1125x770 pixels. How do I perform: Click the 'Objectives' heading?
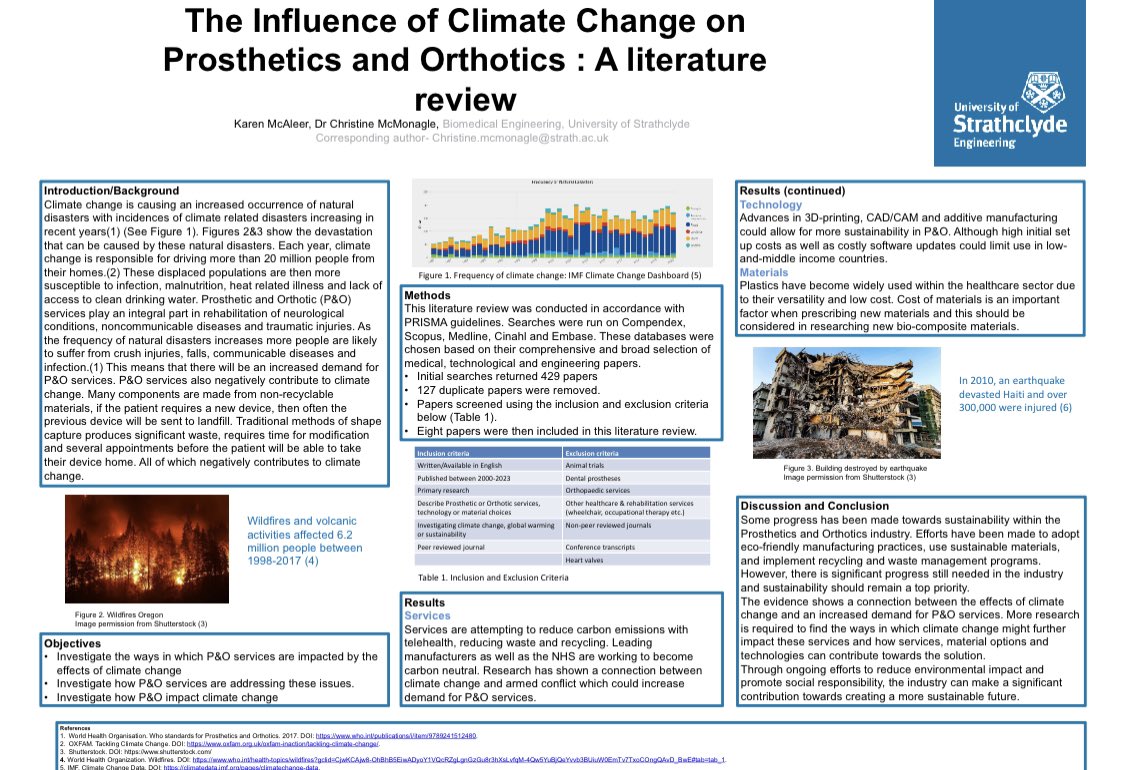72,644
